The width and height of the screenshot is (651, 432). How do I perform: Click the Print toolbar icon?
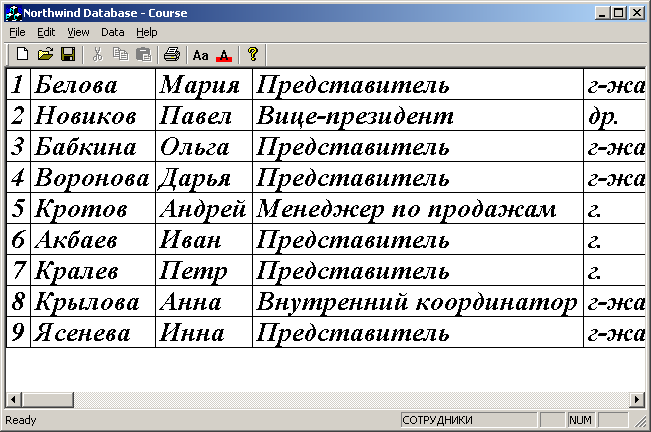coord(172,54)
